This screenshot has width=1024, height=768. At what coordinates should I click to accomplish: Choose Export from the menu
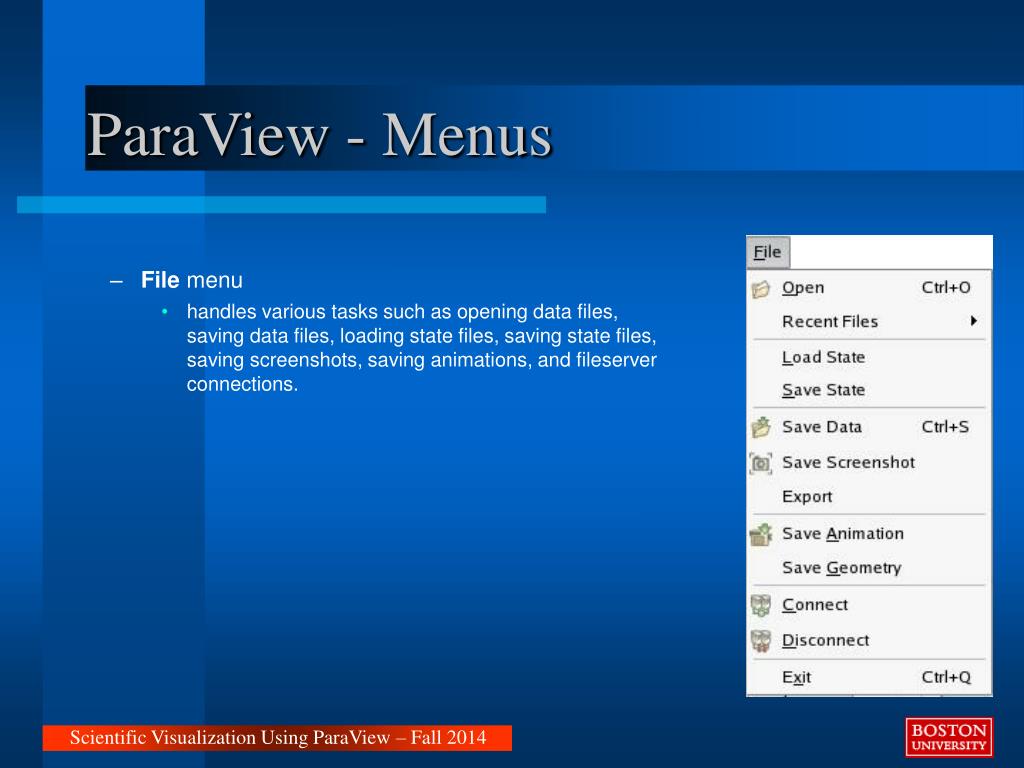(x=869, y=497)
